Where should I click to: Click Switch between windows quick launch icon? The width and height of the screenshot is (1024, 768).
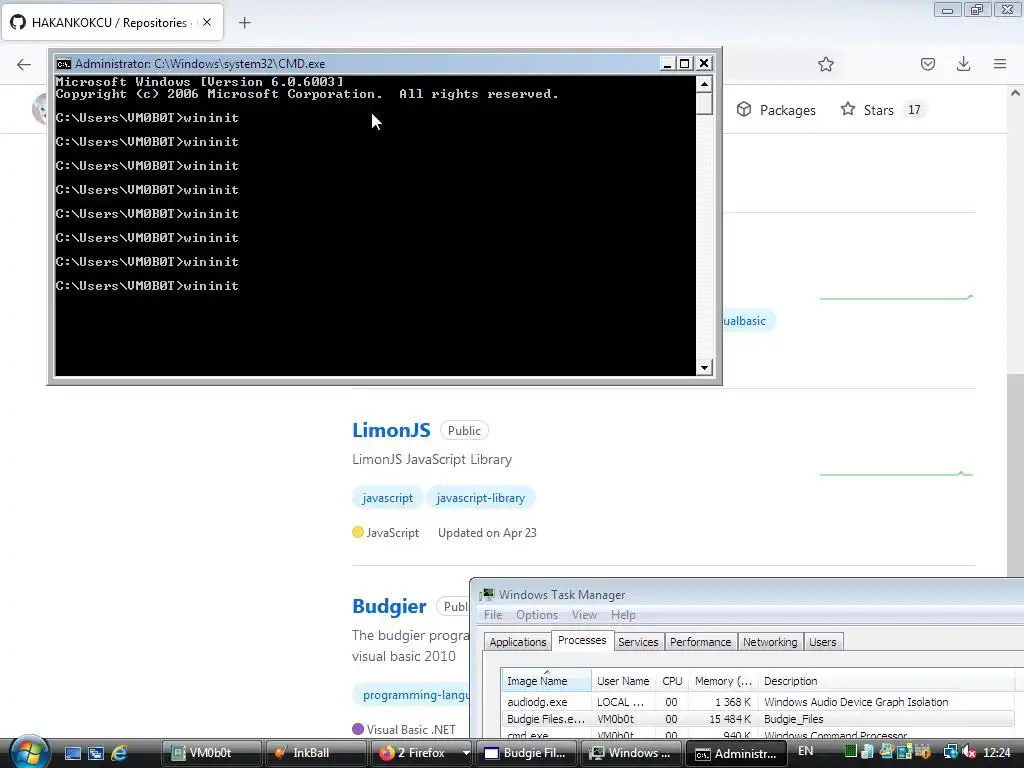[96, 753]
